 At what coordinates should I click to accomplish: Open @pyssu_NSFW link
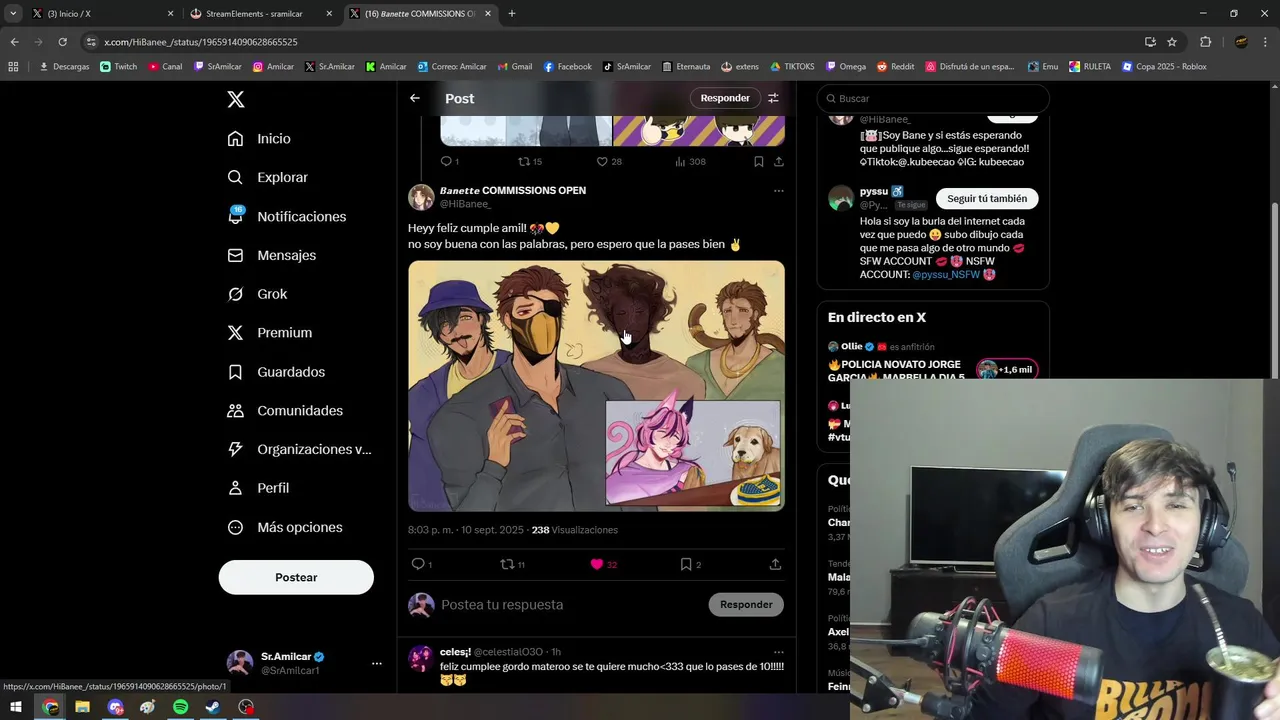946,274
